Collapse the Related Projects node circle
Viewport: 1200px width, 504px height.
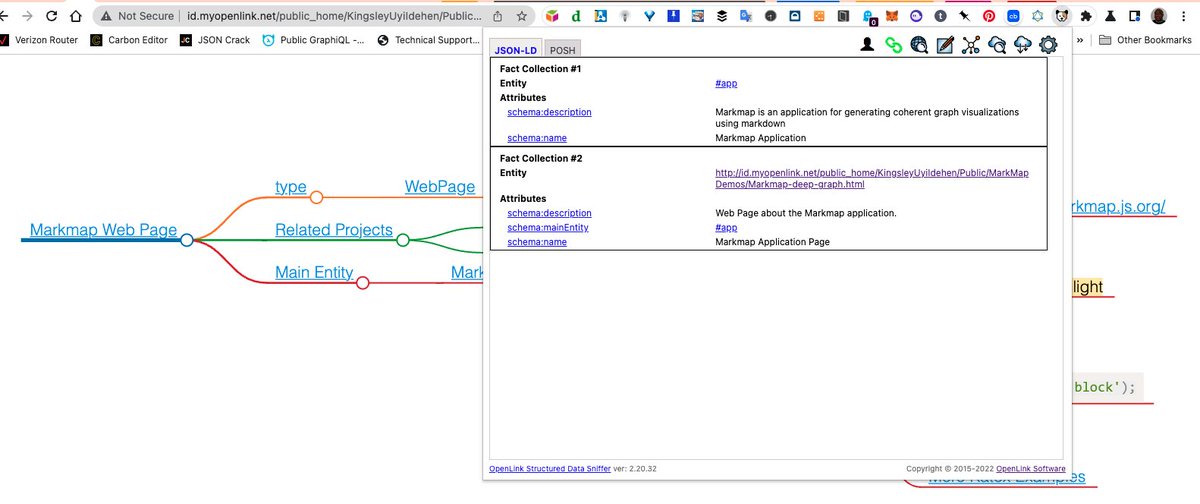tap(402, 240)
